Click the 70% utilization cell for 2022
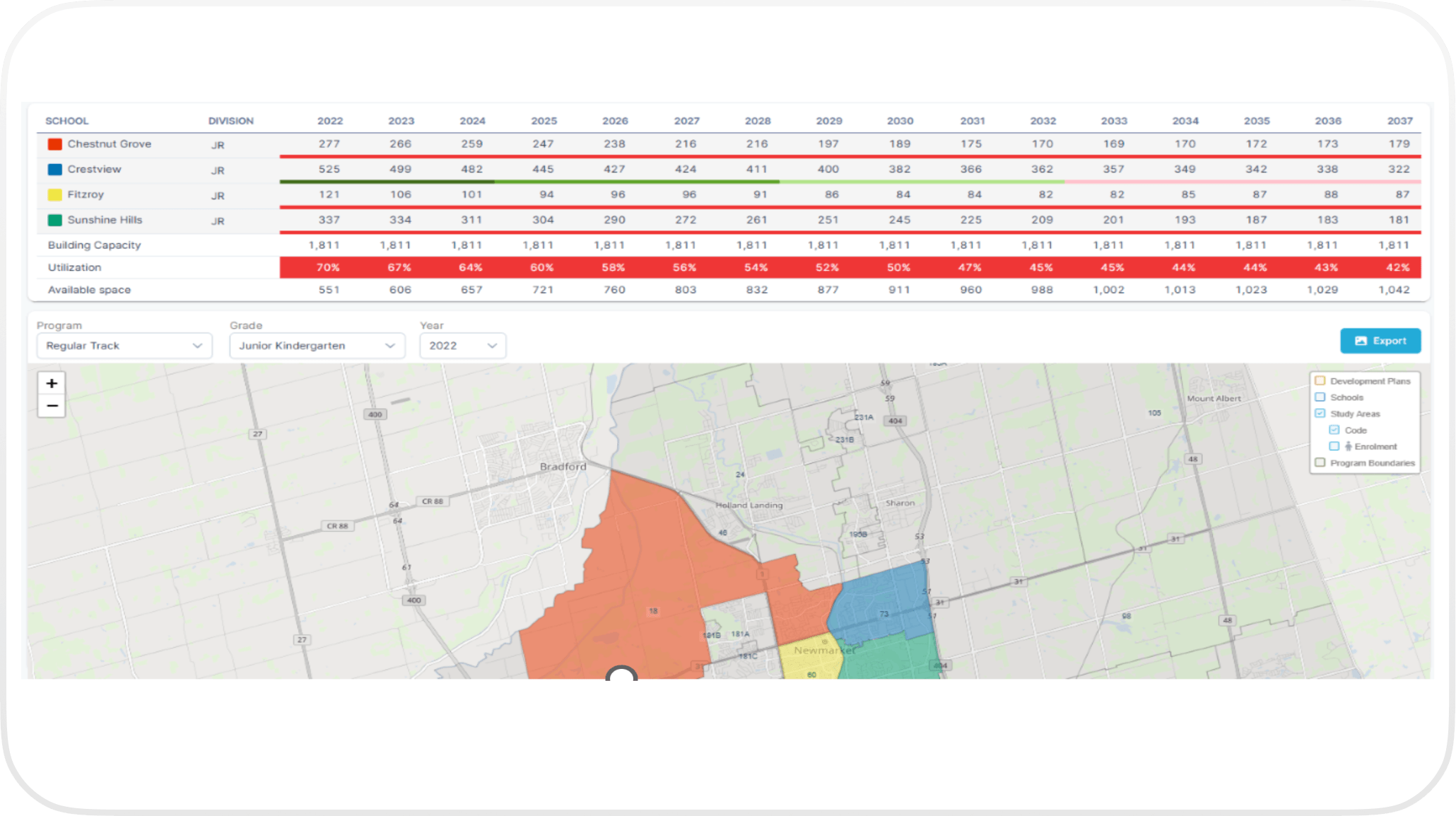This screenshot has width=1456, height=816. pyautogui.click(x=328, y=267)
